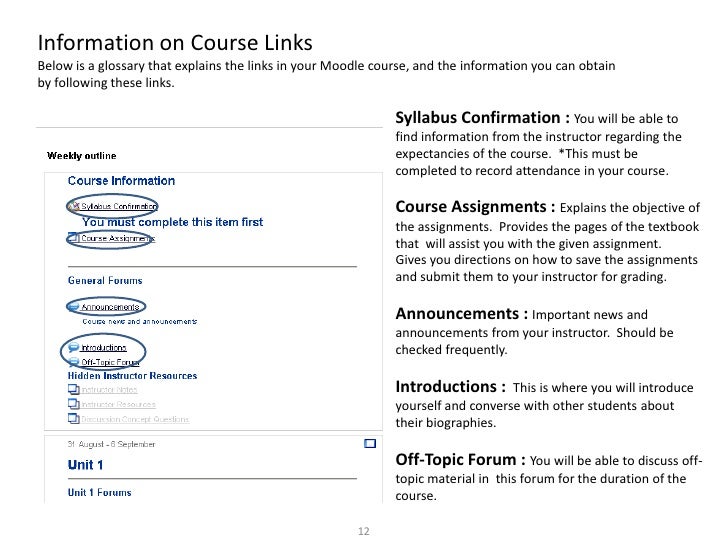The image size is (728, 546).
Task: Open the Introductions forum link
Action: tap(104, 348)
